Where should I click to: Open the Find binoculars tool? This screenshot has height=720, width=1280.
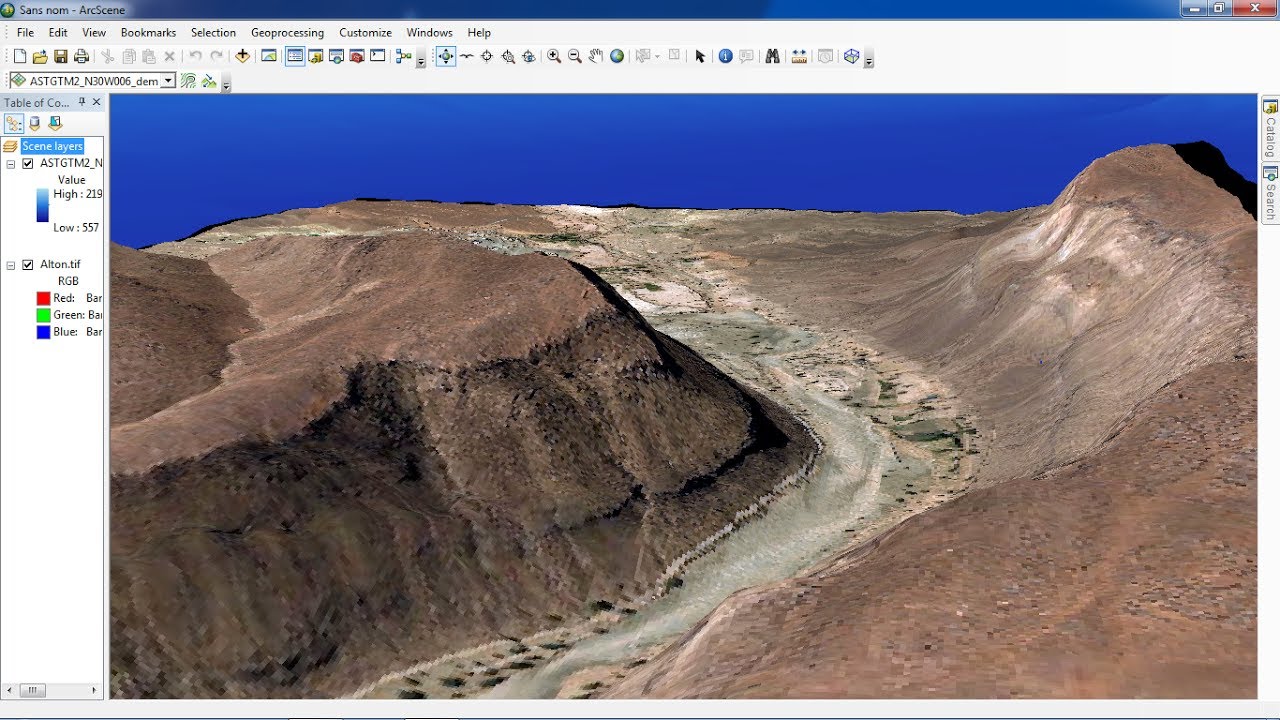click(x=772, y=56)
